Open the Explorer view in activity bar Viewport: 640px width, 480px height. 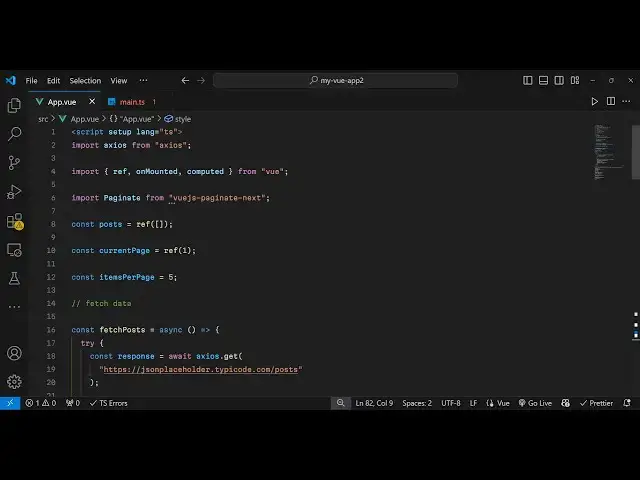click(14, 105)
